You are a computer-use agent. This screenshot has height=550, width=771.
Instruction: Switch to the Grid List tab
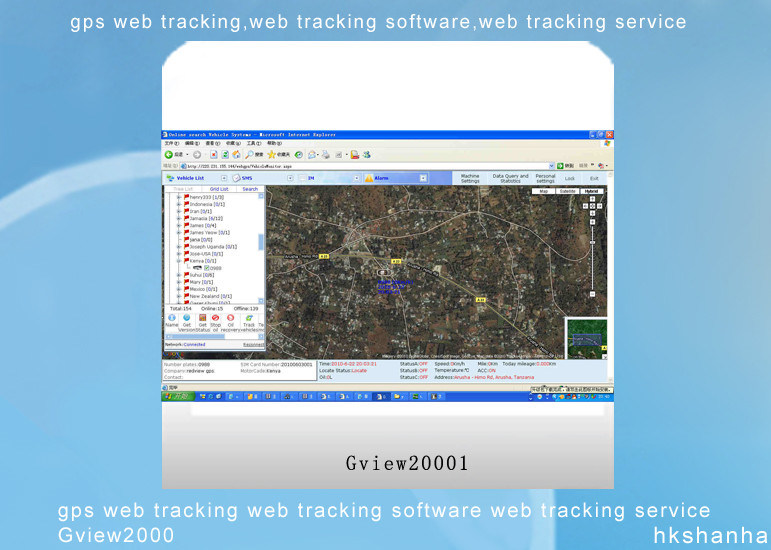[x=218, y=189]
